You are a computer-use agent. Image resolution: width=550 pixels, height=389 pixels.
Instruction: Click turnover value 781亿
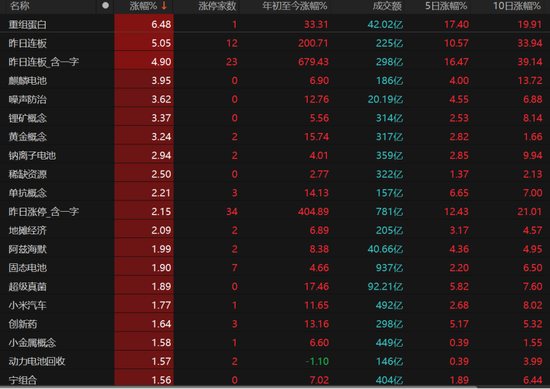tap(389, 212)
